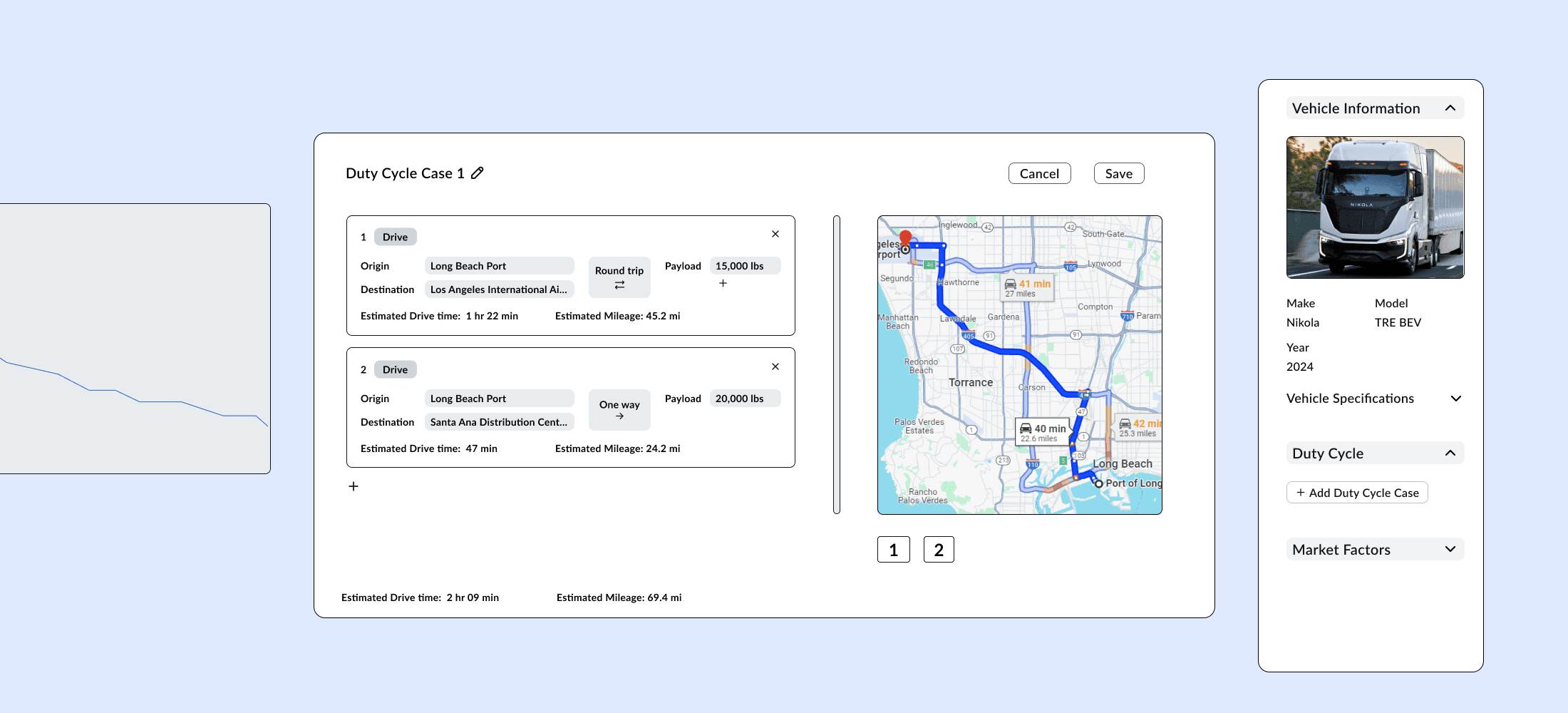This screenshot has height=713, width=1568.
Task: Remove drive segment 2 with its X icon
Action: tap(775, 366)
